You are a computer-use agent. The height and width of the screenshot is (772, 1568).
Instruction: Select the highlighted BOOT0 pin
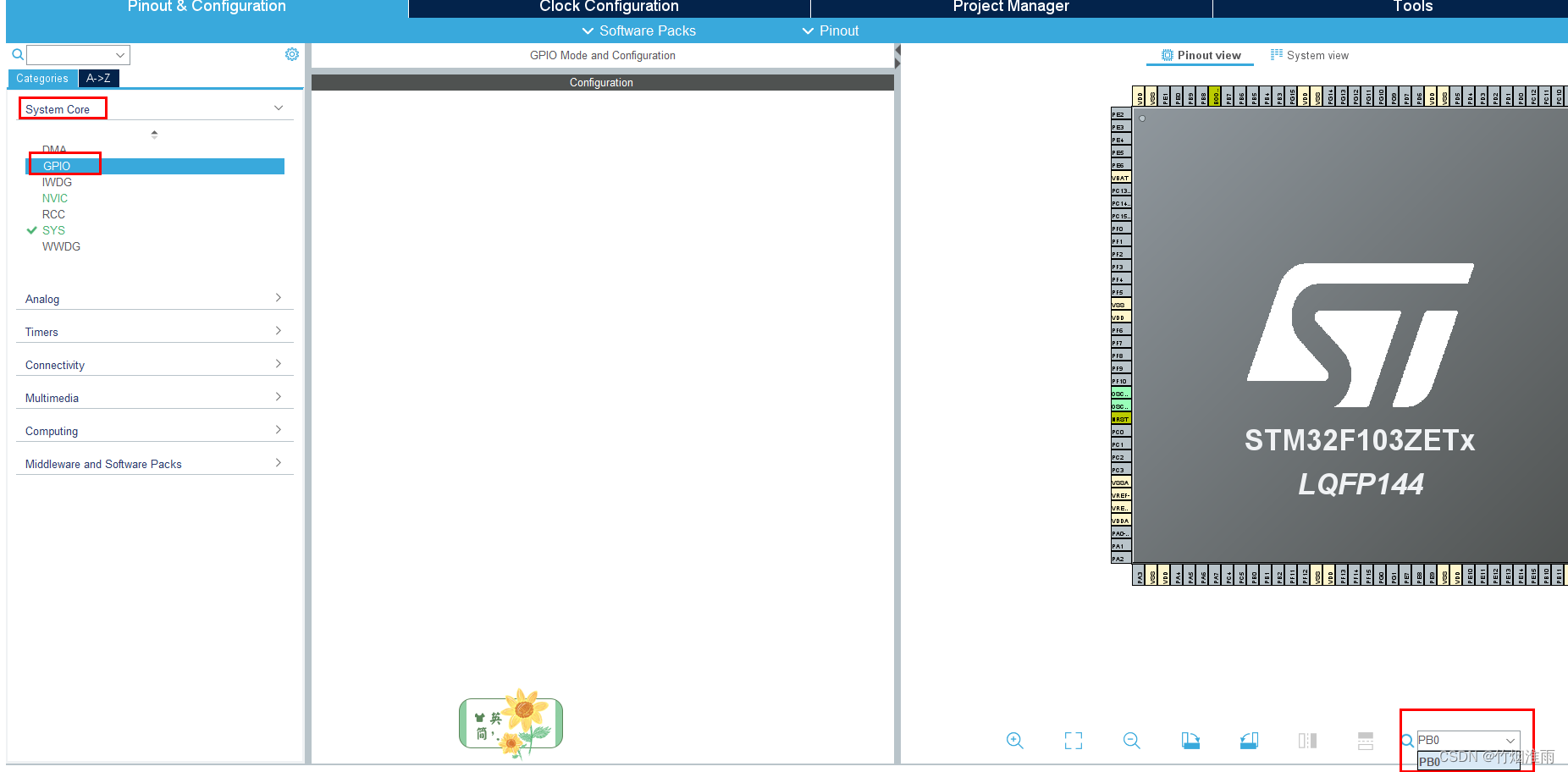point(1216,96)
